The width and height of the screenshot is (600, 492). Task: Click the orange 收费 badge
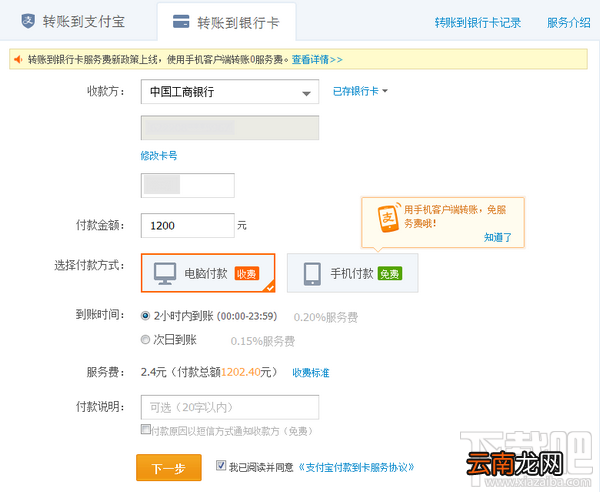click(247, 274)
